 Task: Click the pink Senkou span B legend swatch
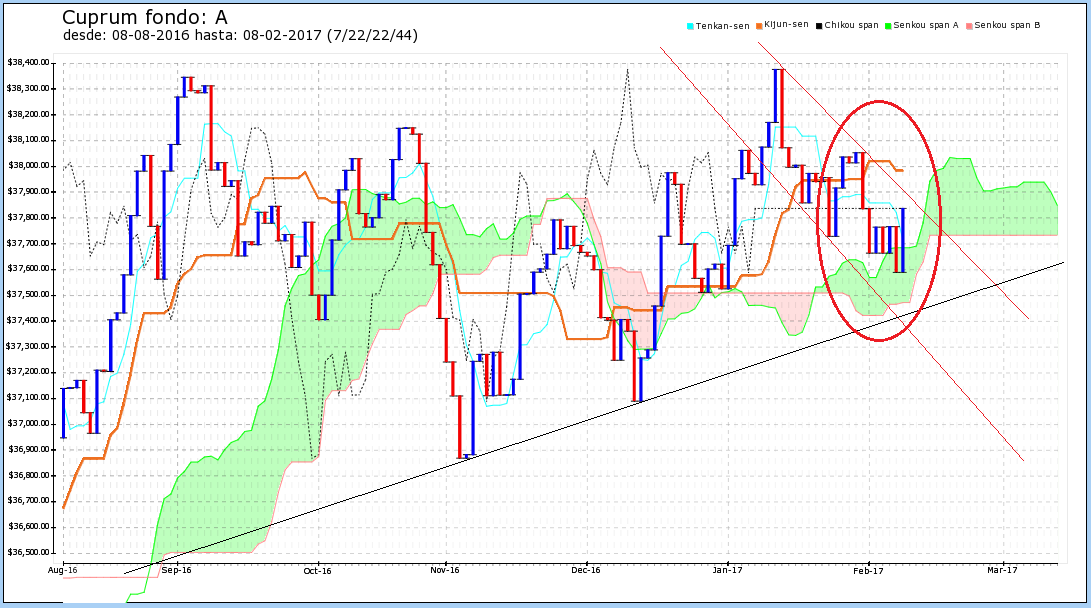[x=969, y=26]
